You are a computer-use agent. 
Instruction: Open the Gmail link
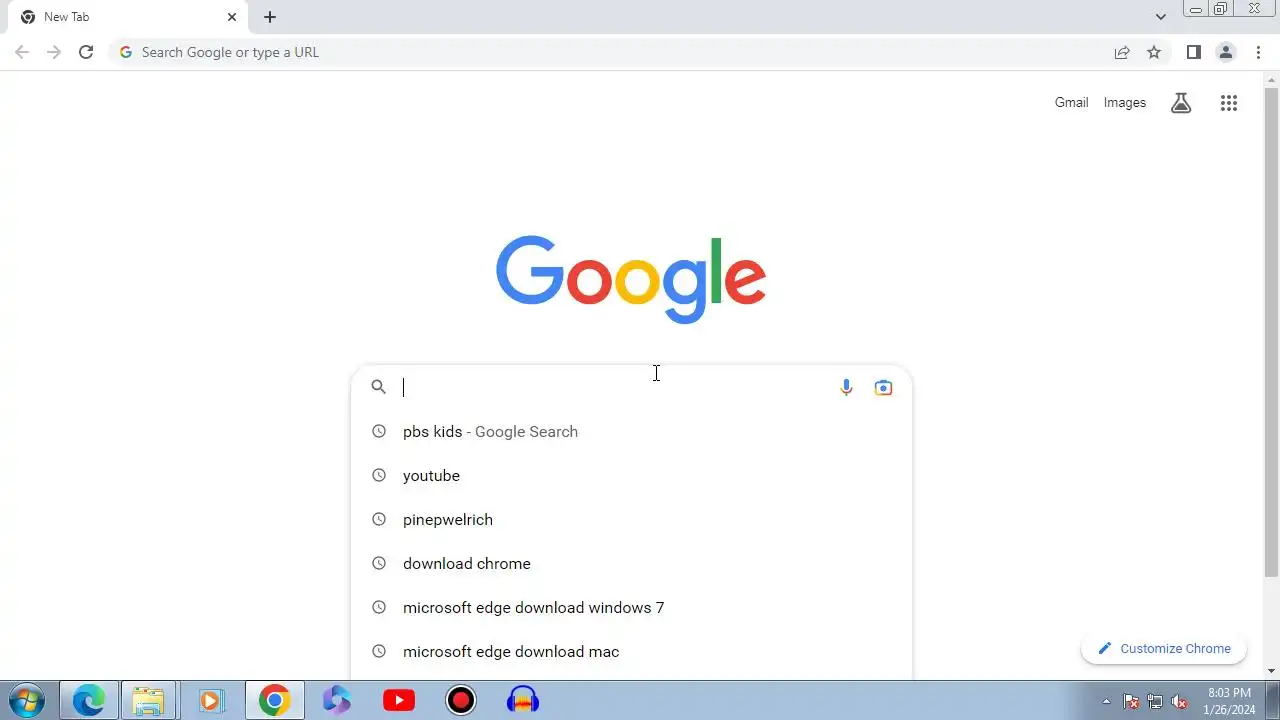tap(1071, 103)
